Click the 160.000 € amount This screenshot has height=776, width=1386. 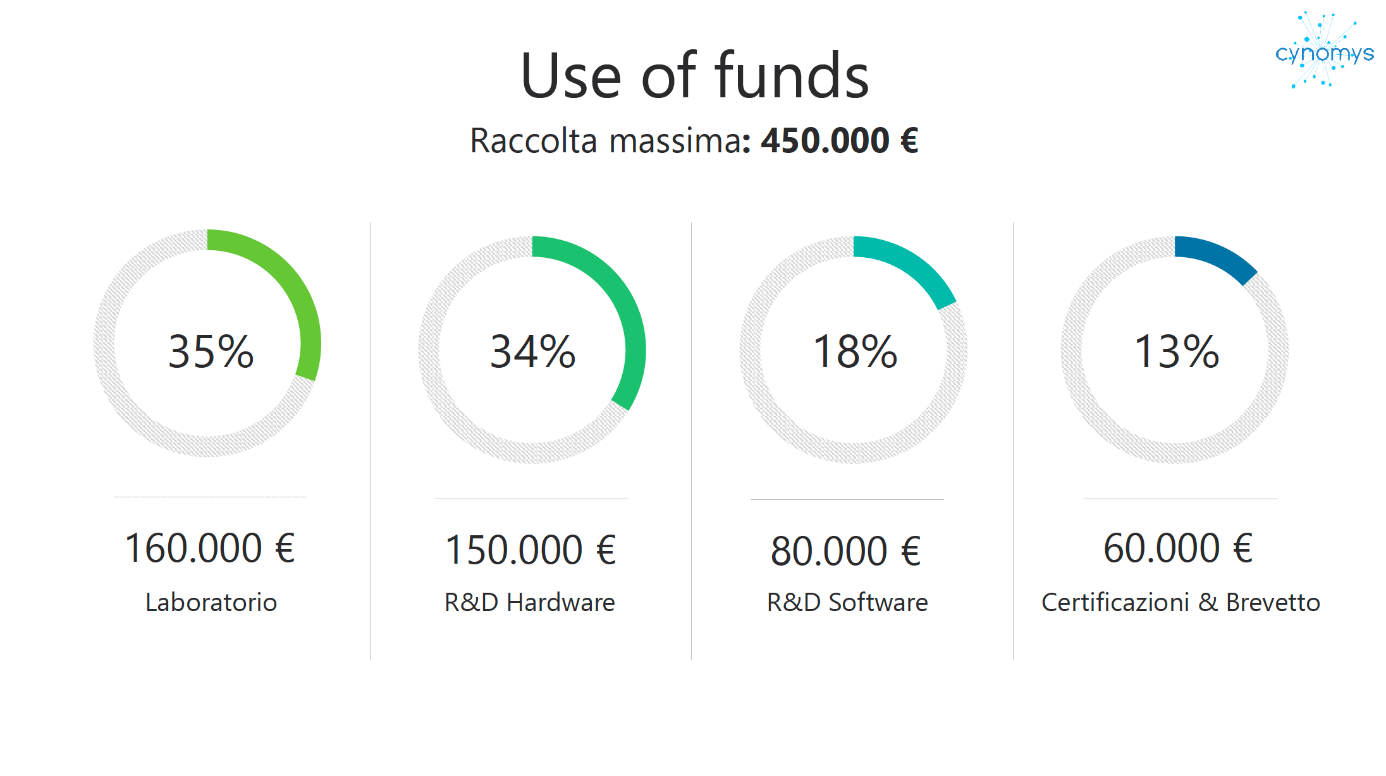[x=210, y=548]
